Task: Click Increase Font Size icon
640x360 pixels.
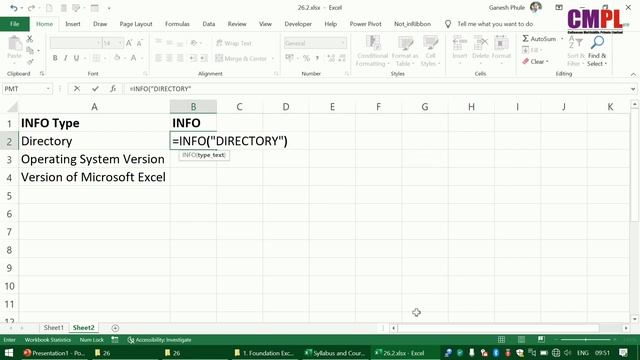Action: pyautogui.click(x=129, y=43)
